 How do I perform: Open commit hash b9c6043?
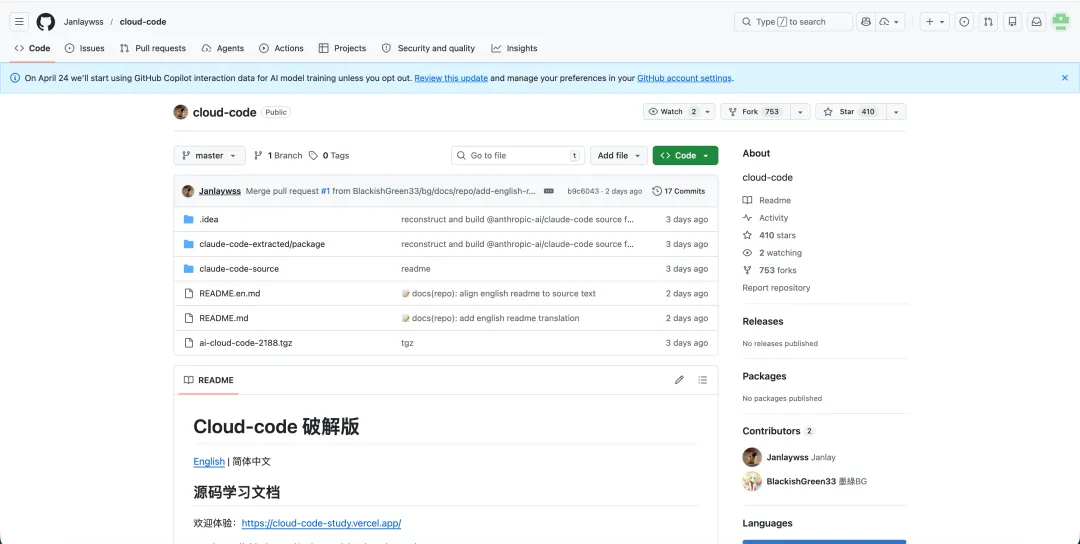(x=582, y=191)
